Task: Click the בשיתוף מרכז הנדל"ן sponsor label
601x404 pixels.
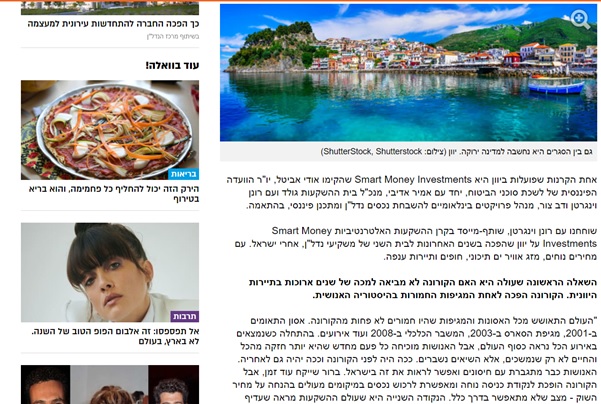Action: point(173,37)
